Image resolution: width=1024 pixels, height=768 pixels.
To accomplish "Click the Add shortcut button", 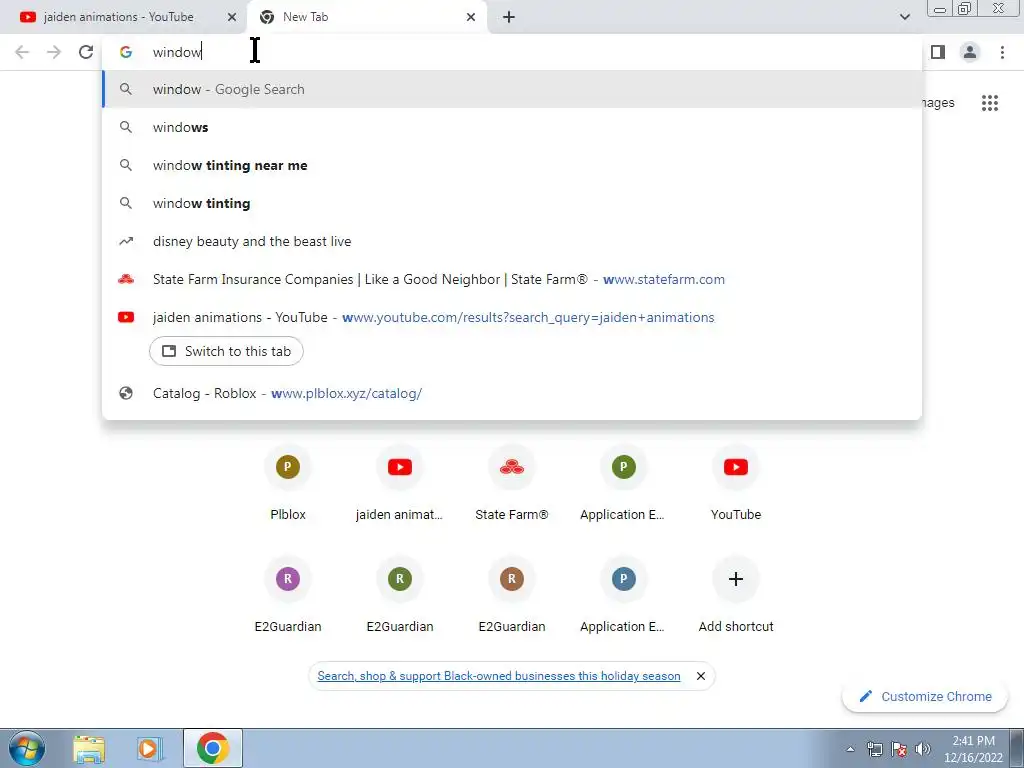I will (736, 594).
